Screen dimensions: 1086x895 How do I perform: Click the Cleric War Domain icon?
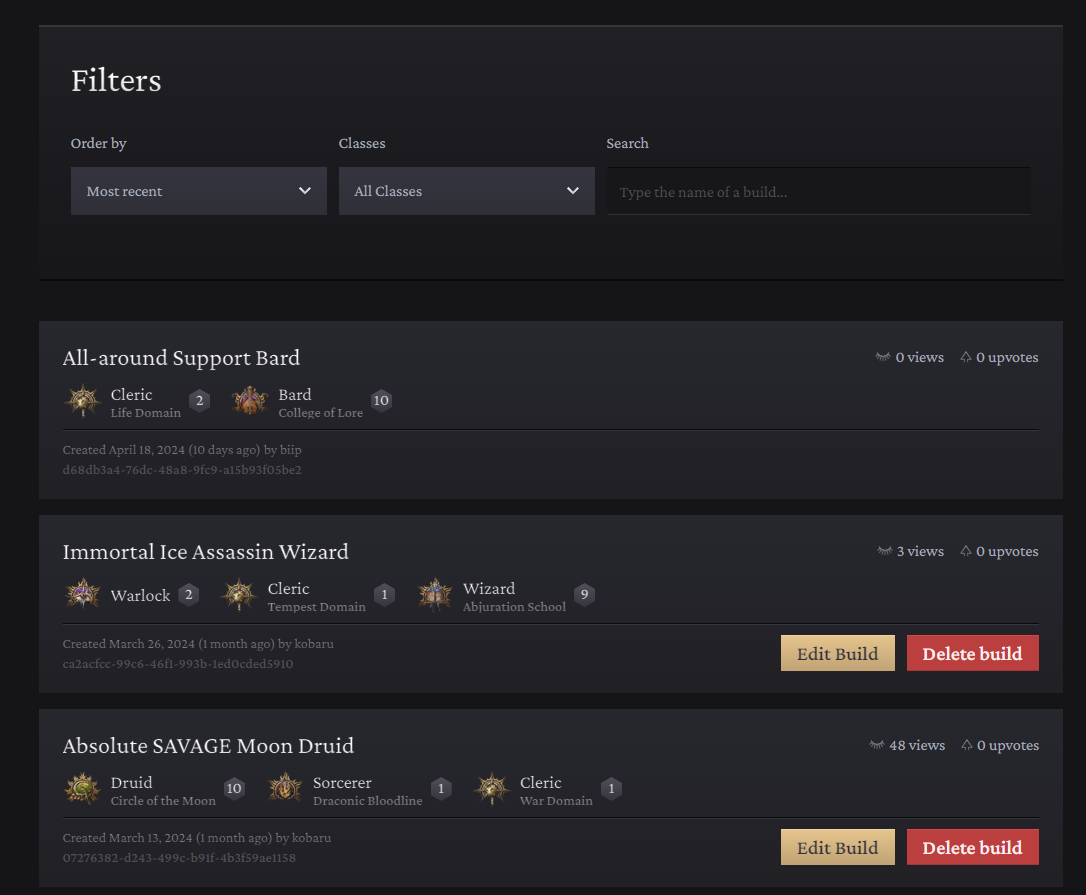click(x=492, y=789)
